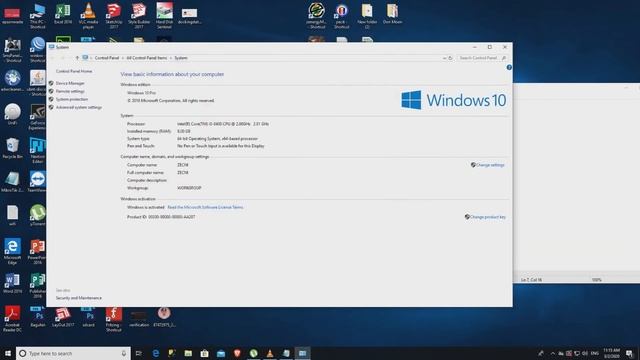Open VLC from the taskbar
Screen dimensions: 640x360
click(270, 353)
